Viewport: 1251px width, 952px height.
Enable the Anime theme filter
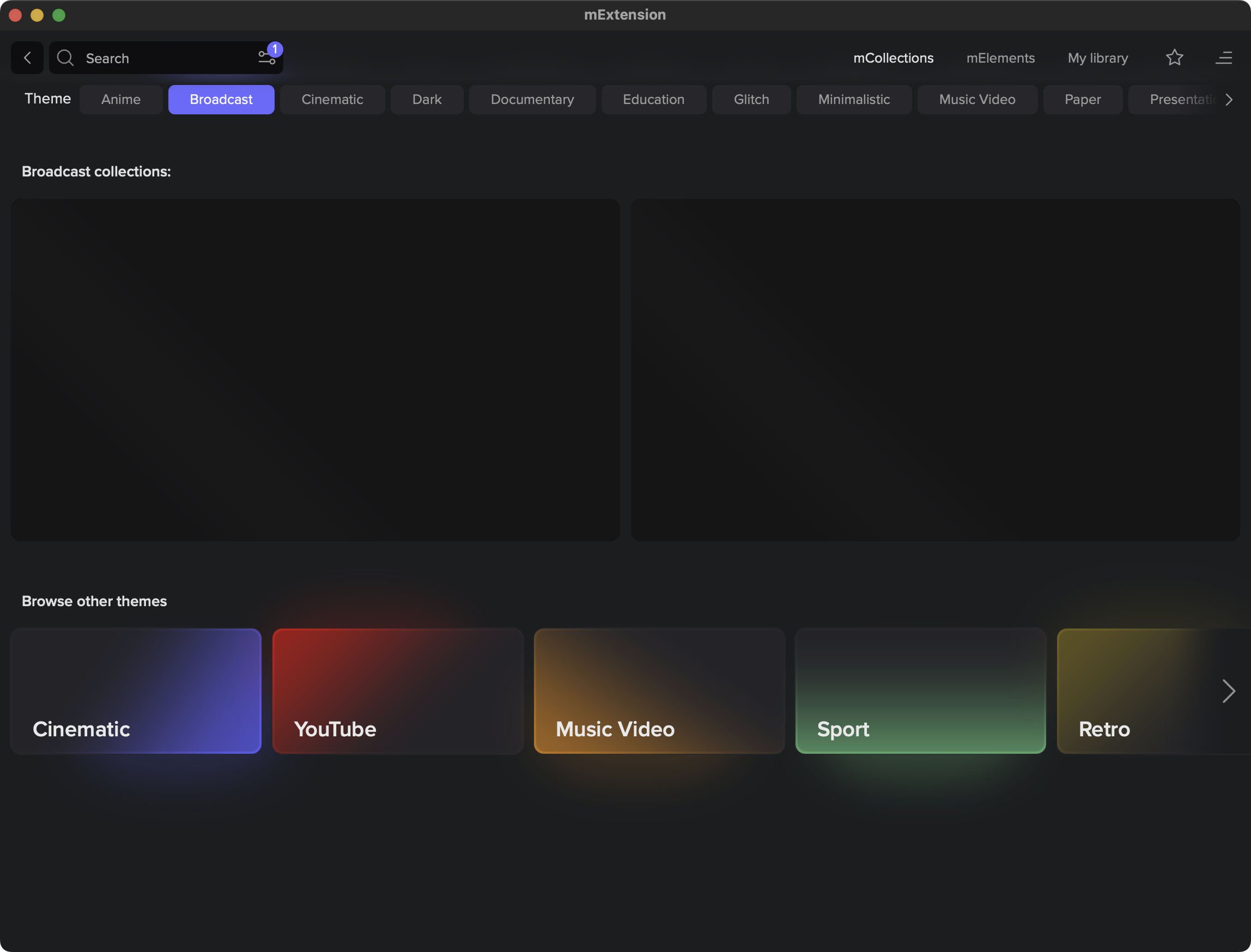(x=121, y=100)
